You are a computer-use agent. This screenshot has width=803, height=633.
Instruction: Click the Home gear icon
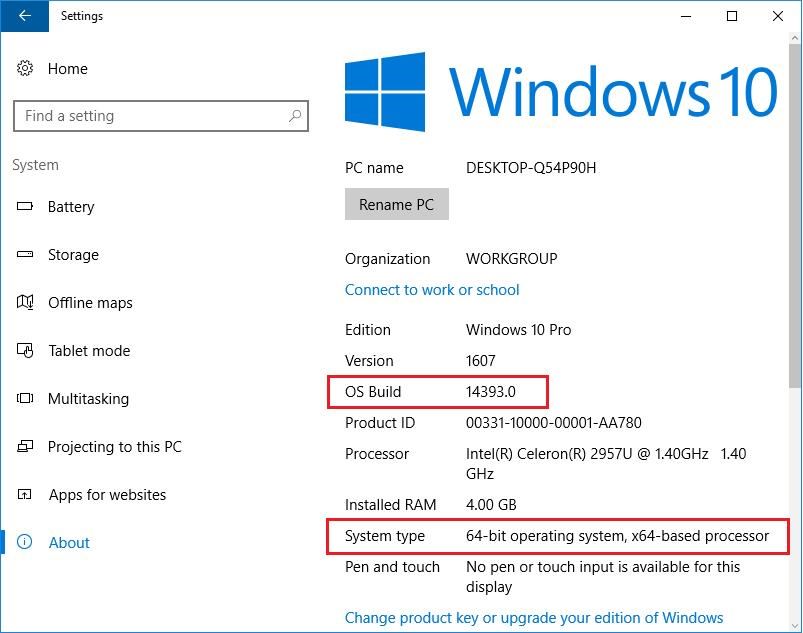pos(25,68)
